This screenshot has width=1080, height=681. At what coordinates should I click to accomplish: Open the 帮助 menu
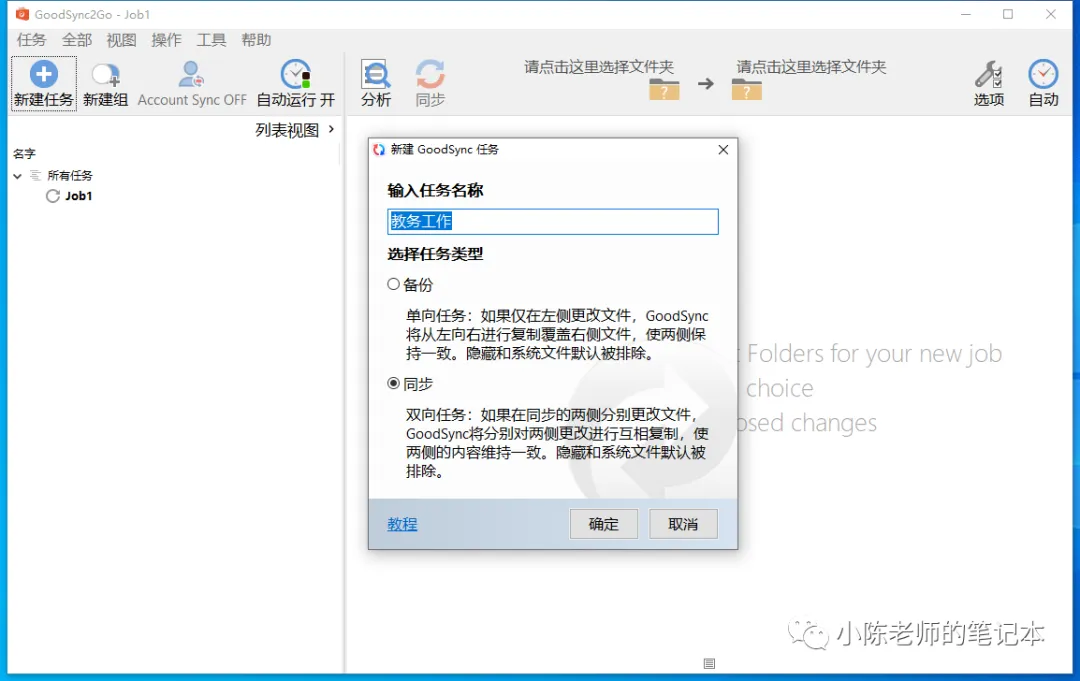point(256,40)
